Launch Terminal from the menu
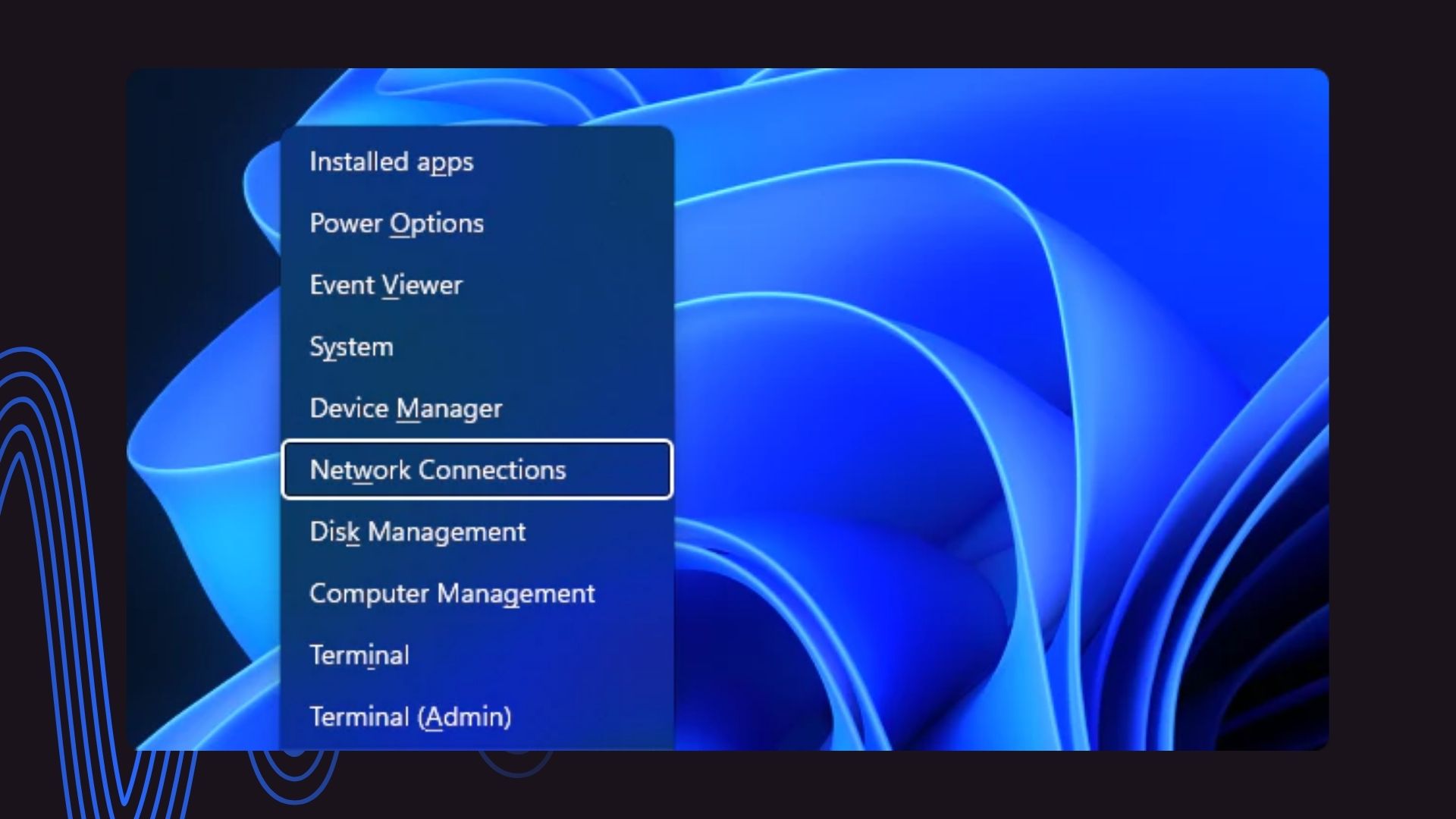1456x819 pixels. (x=477, y=655)
